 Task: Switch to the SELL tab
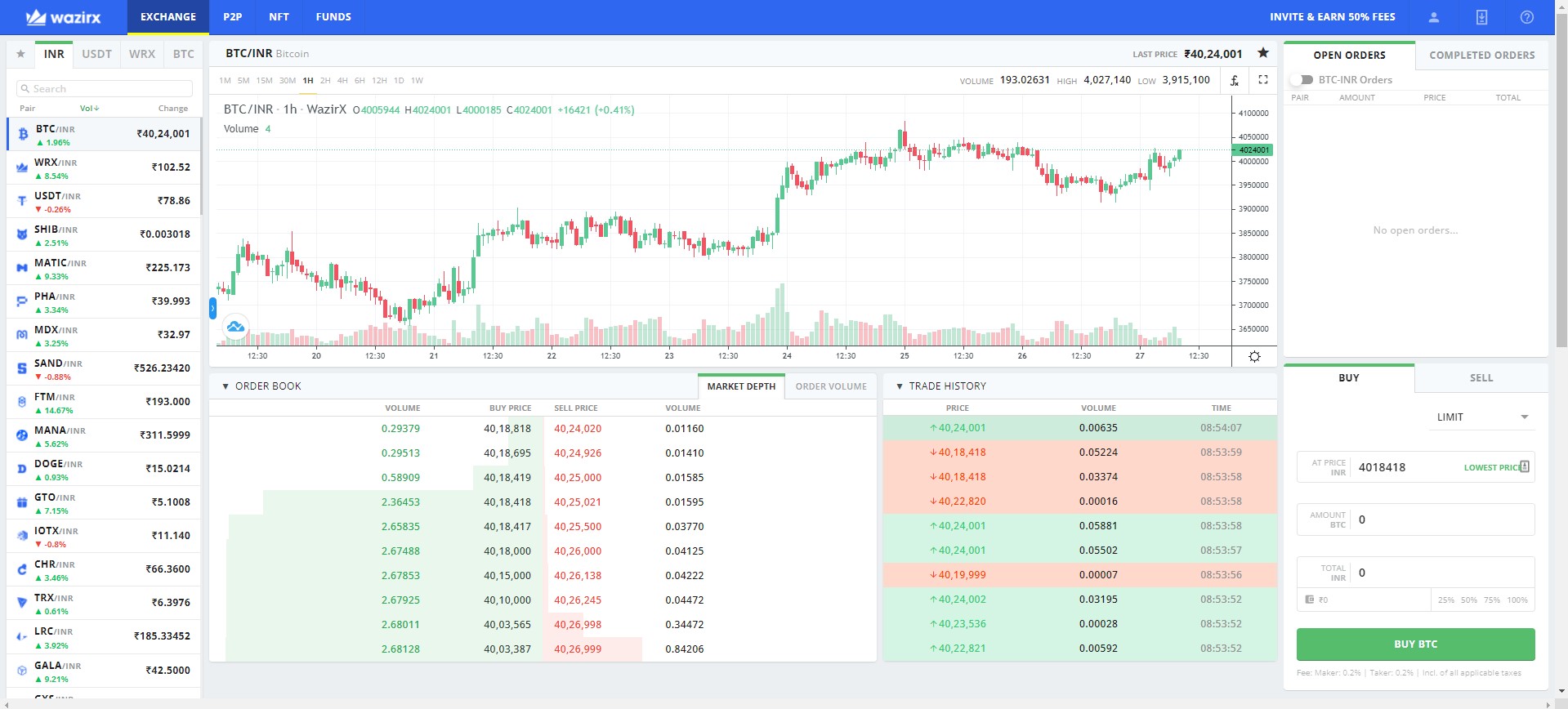1481,378
